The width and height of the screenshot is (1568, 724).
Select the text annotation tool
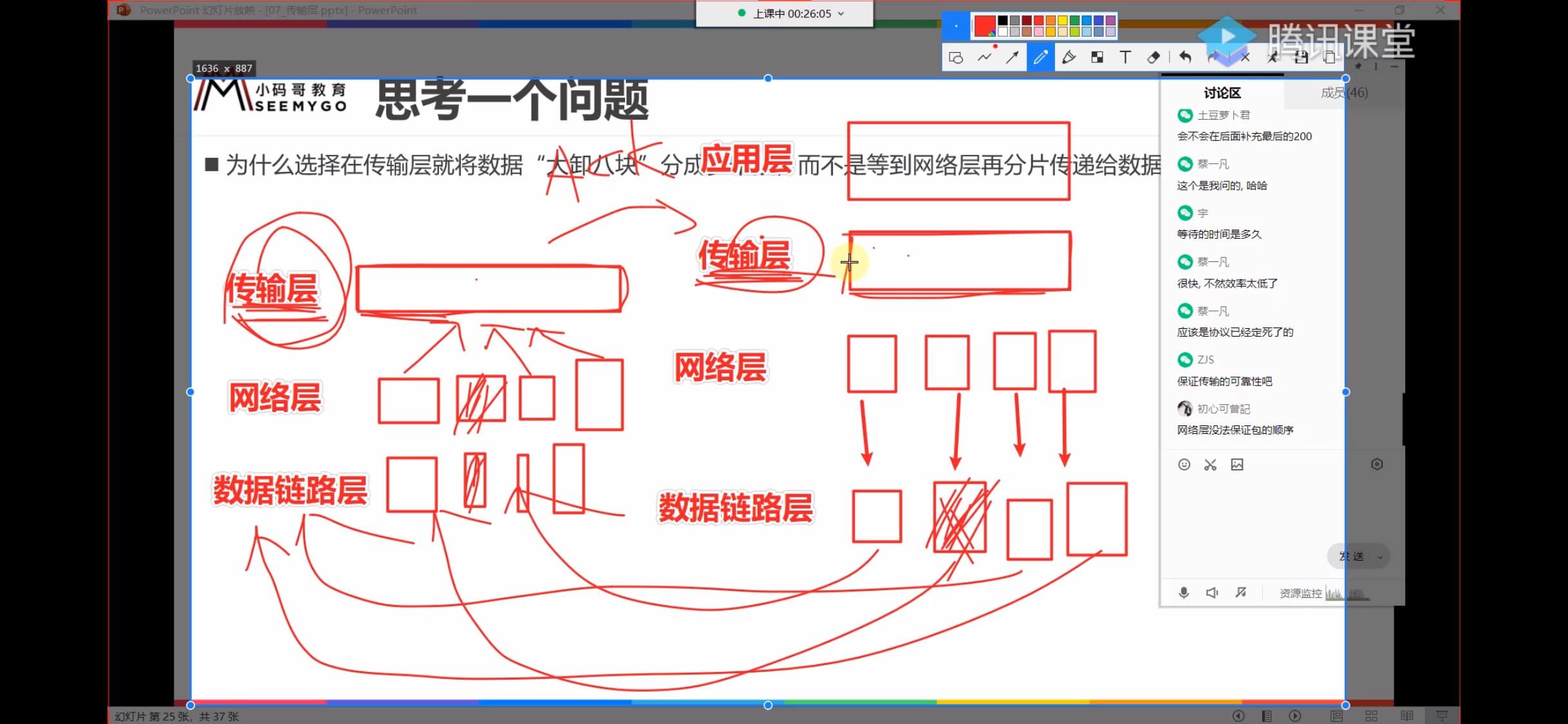1125,57
